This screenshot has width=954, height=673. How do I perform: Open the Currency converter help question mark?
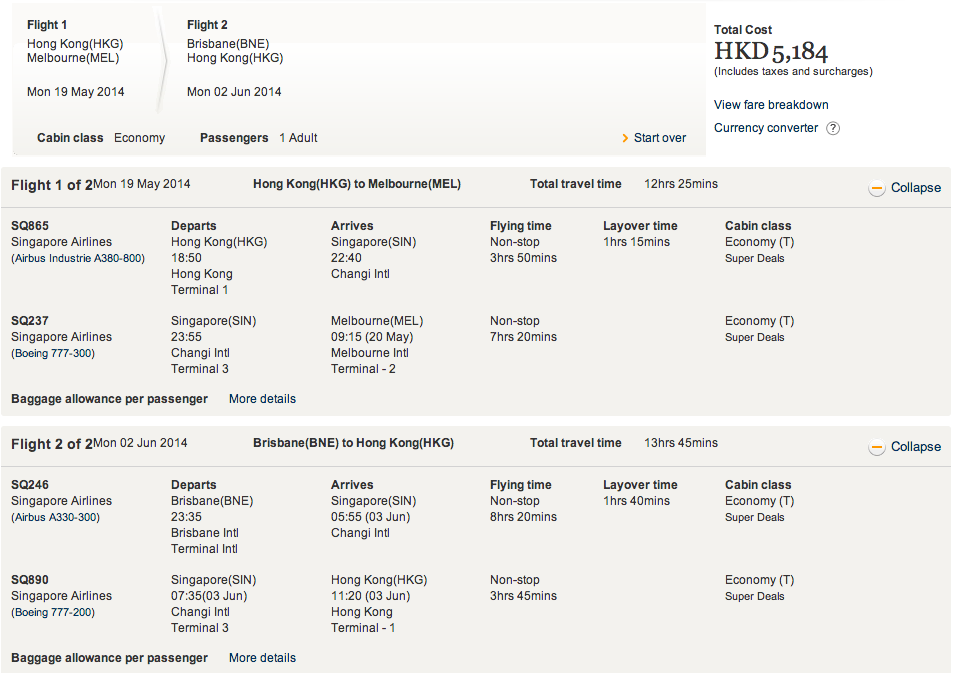(833, 128)
